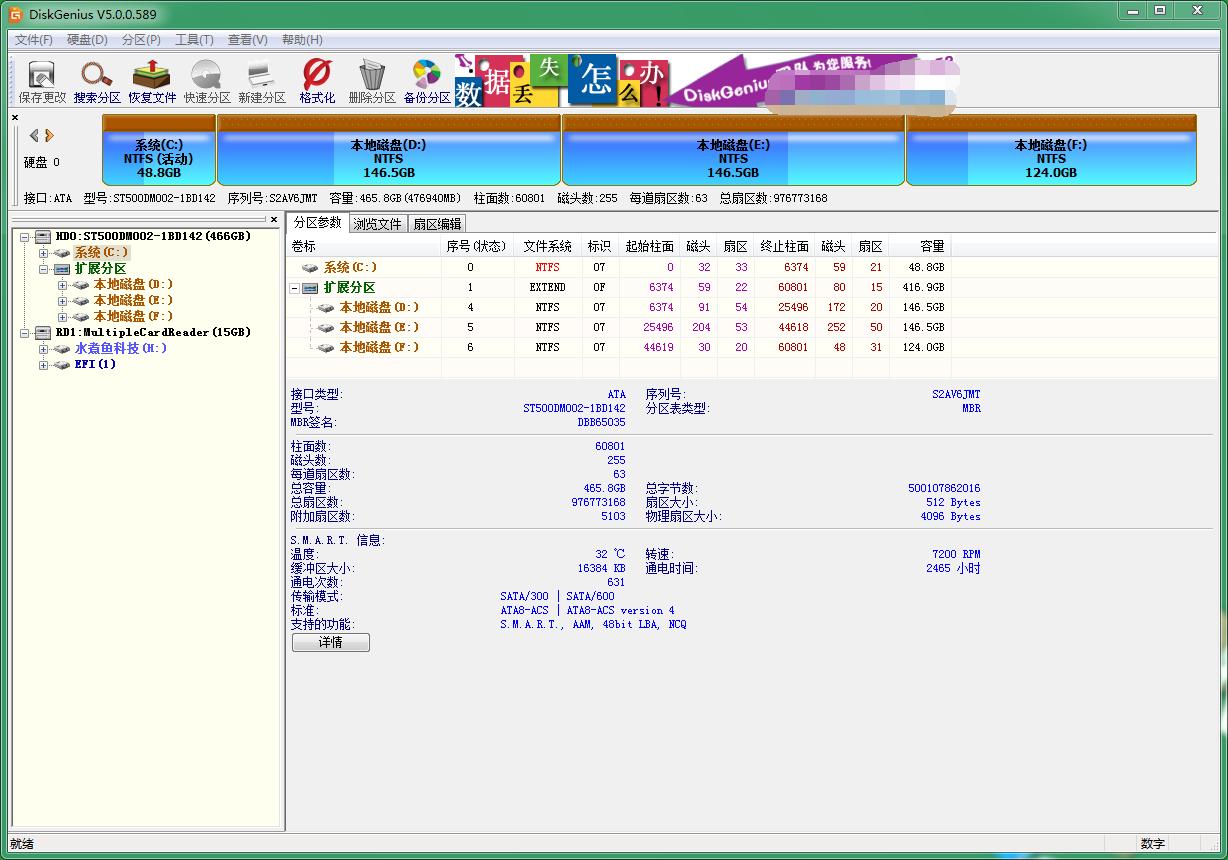
Task: Open the 工具(T) menu
Action: tap(194, 40)
